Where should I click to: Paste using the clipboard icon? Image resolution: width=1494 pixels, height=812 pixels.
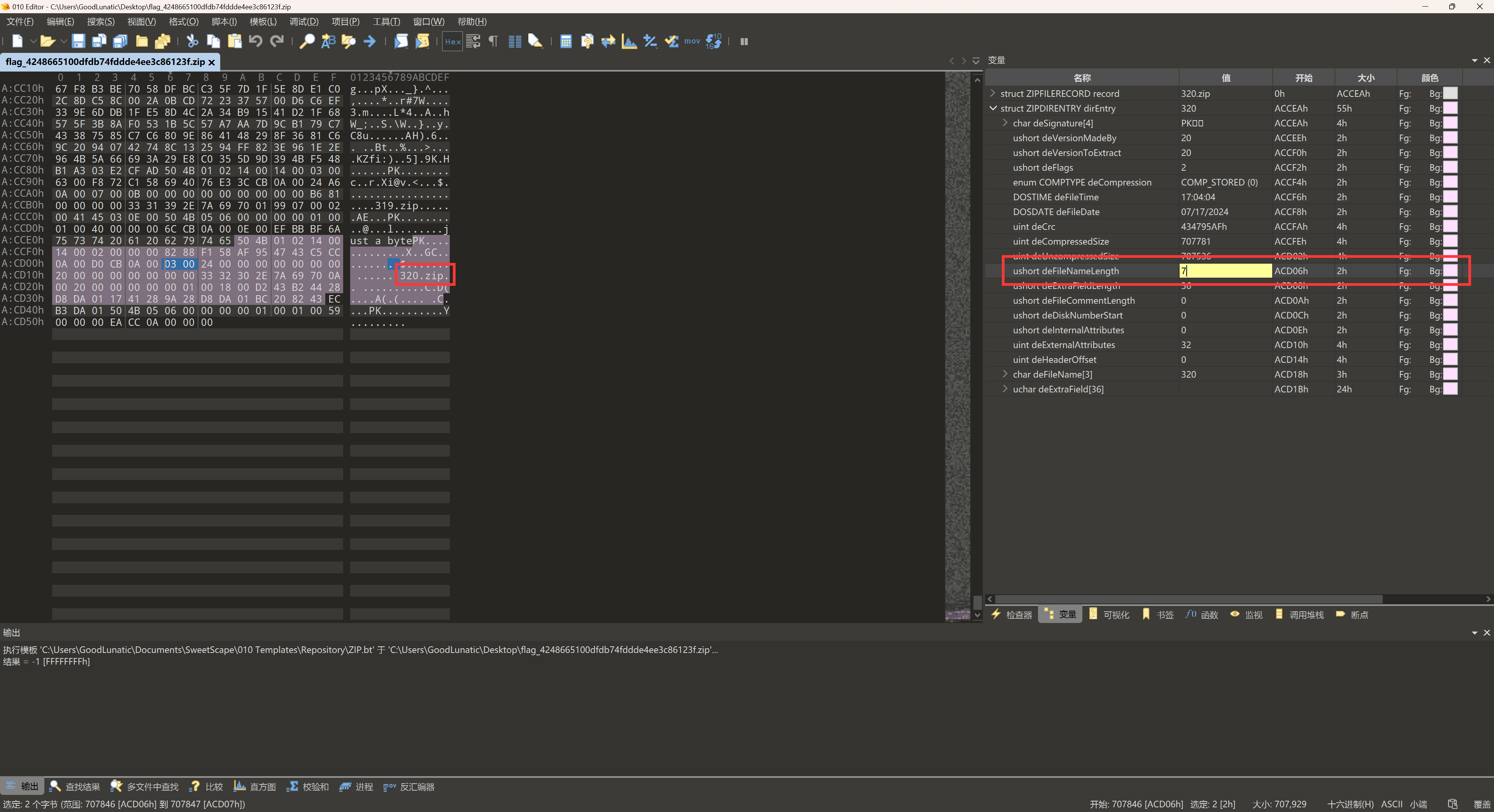click(x=234, y=41)
